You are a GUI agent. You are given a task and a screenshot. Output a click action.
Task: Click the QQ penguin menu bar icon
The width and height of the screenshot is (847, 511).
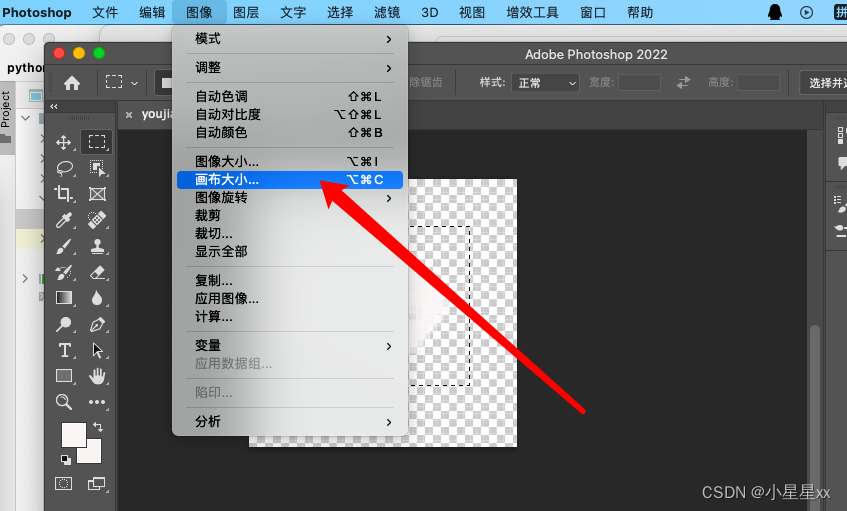click(775, 12)
